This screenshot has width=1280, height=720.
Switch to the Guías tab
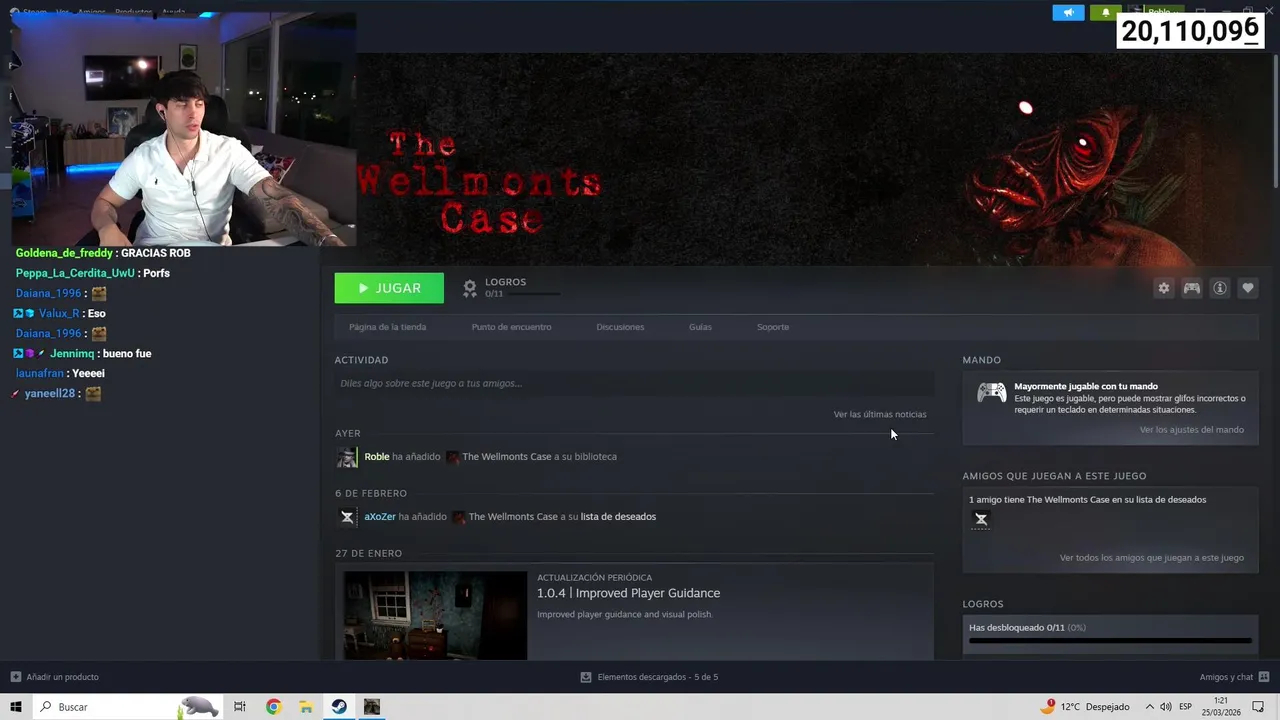click(700, 327)
